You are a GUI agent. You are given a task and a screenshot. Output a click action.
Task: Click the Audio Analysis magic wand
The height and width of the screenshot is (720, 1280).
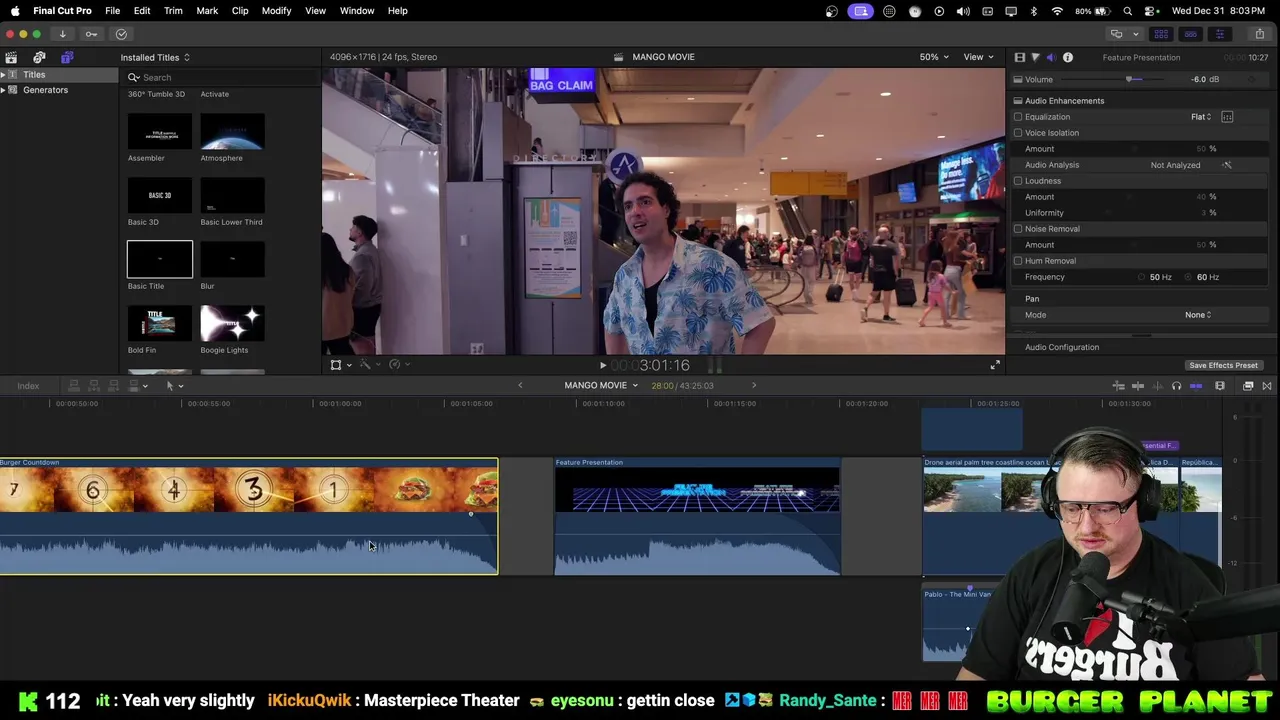(1227, 165)
